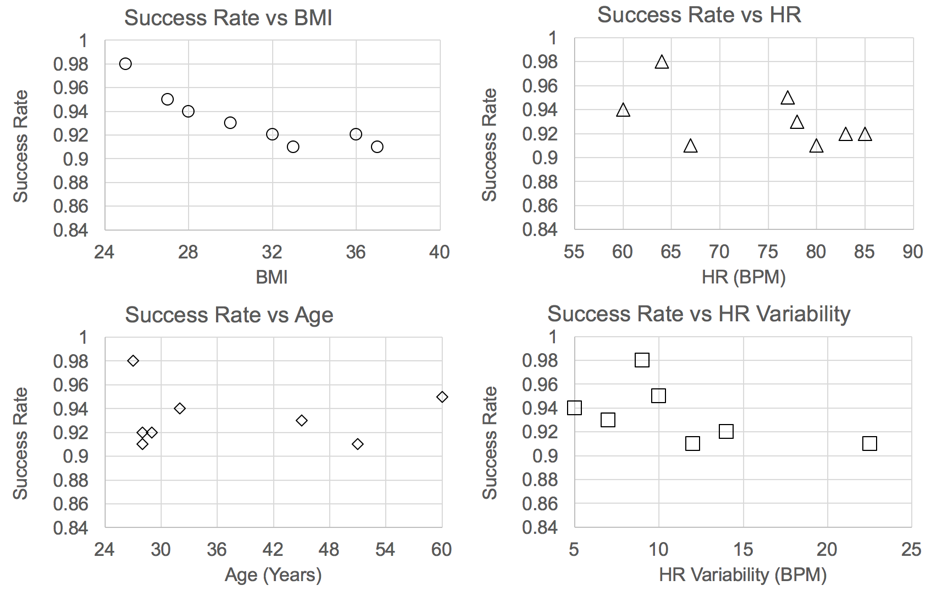Click the highest circle marker in BMI chart
Image resolution: width=949 pixels, height=599 pixels.
click(125, 64)
